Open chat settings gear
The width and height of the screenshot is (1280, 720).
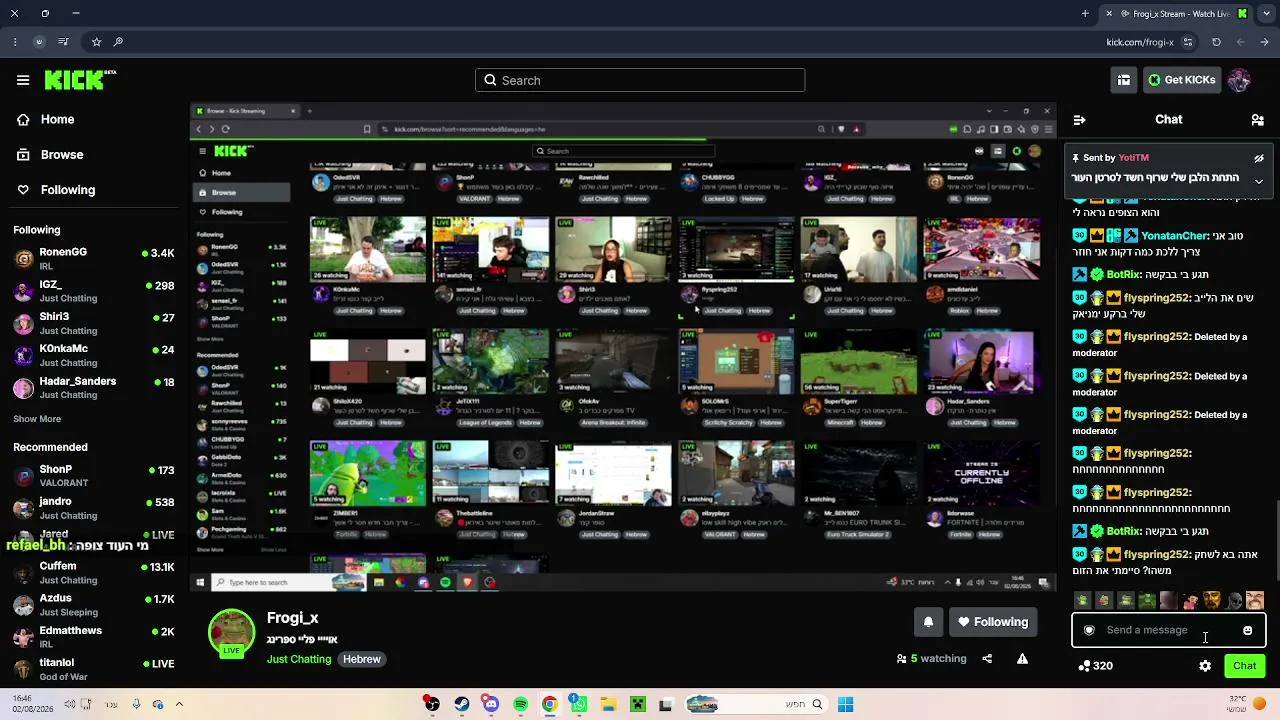1205,666
